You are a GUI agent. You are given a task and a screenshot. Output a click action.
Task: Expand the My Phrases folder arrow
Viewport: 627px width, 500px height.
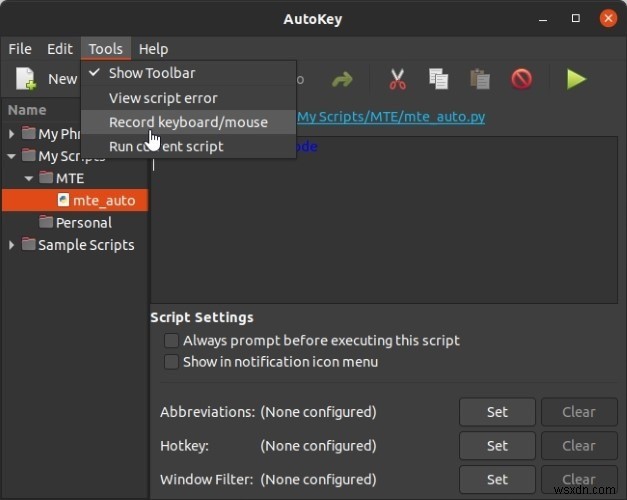(12, 133)
